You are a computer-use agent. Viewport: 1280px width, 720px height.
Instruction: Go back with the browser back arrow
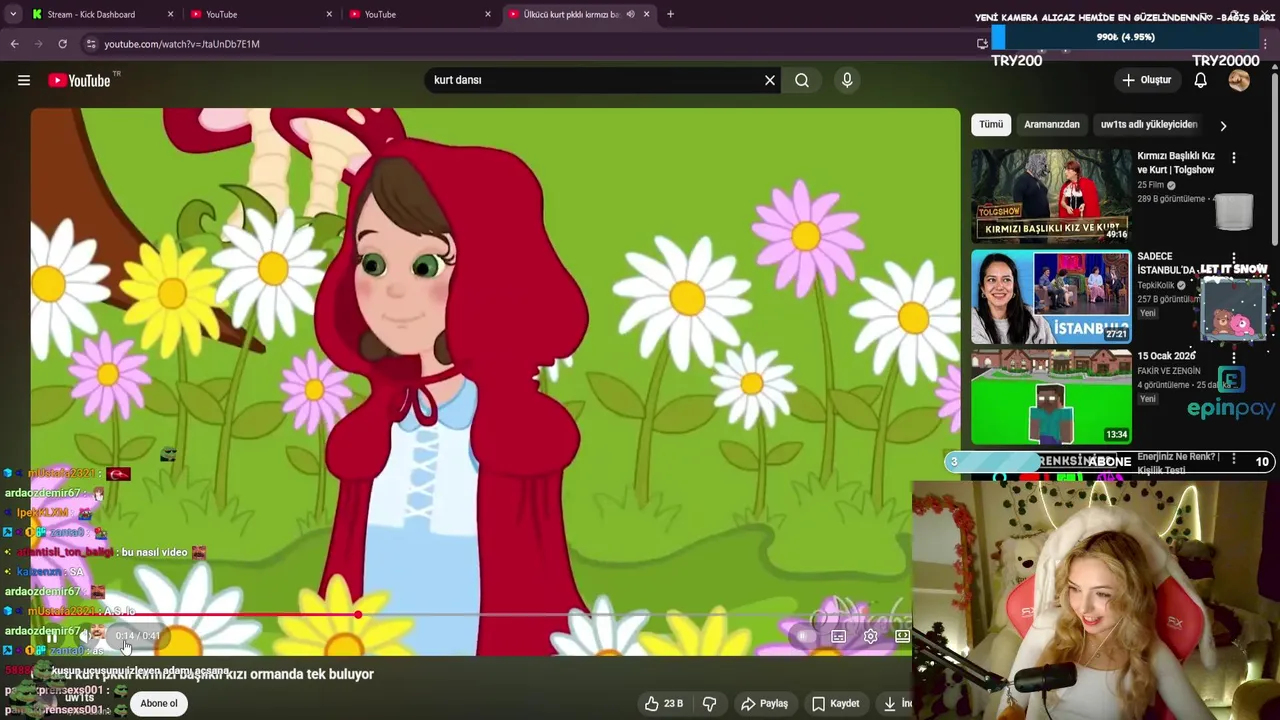[14, 44]
